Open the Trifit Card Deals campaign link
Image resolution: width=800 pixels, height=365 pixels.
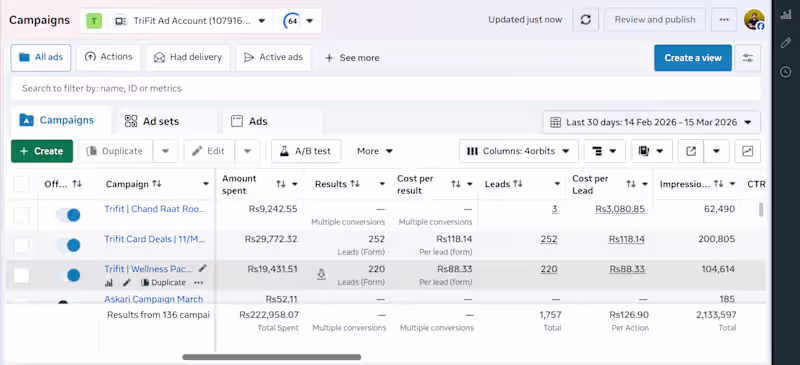click(x=154, y=239)
